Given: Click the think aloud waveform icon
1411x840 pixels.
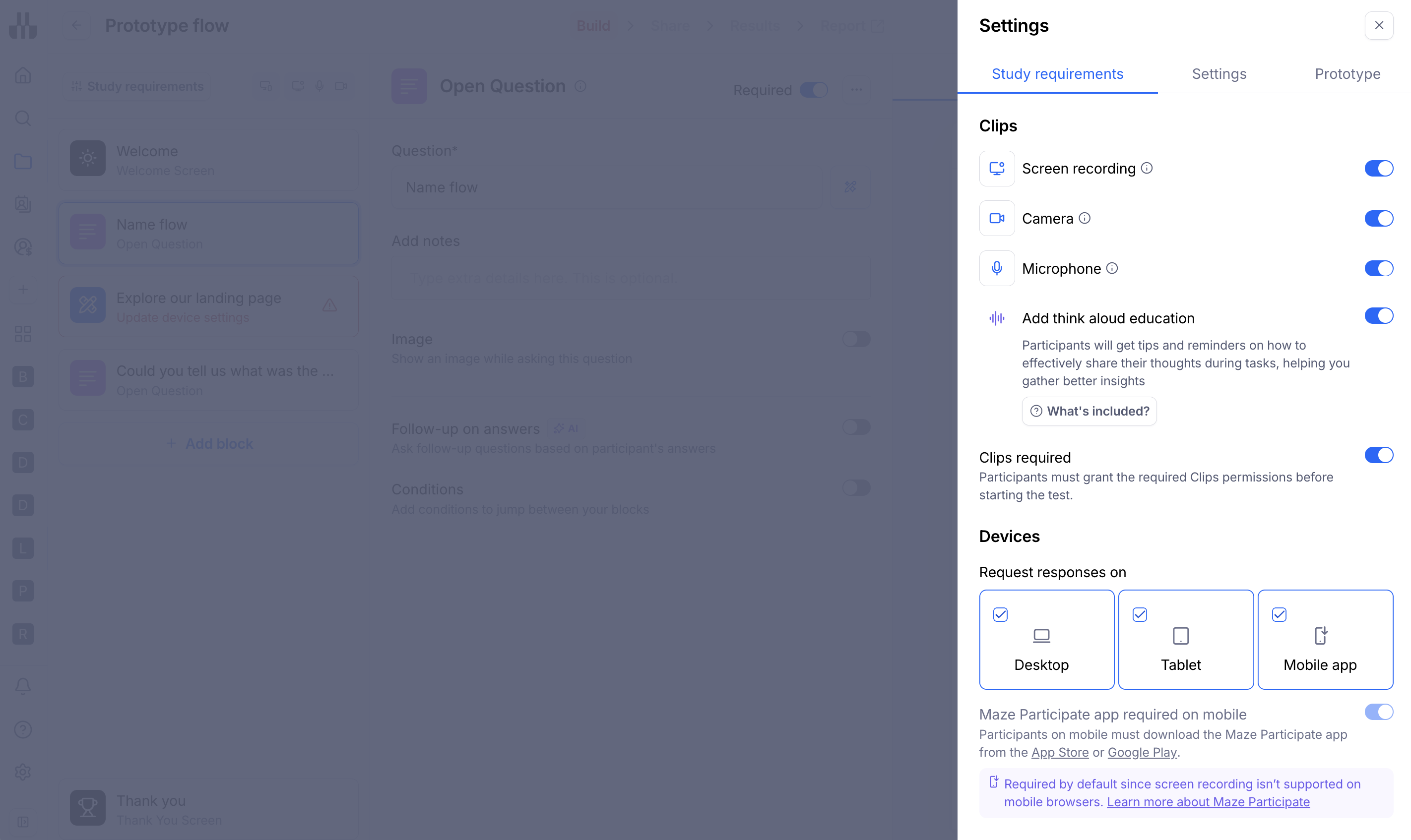Looking at the screenshot, I should pyautogui.click(x=997, y=318).
